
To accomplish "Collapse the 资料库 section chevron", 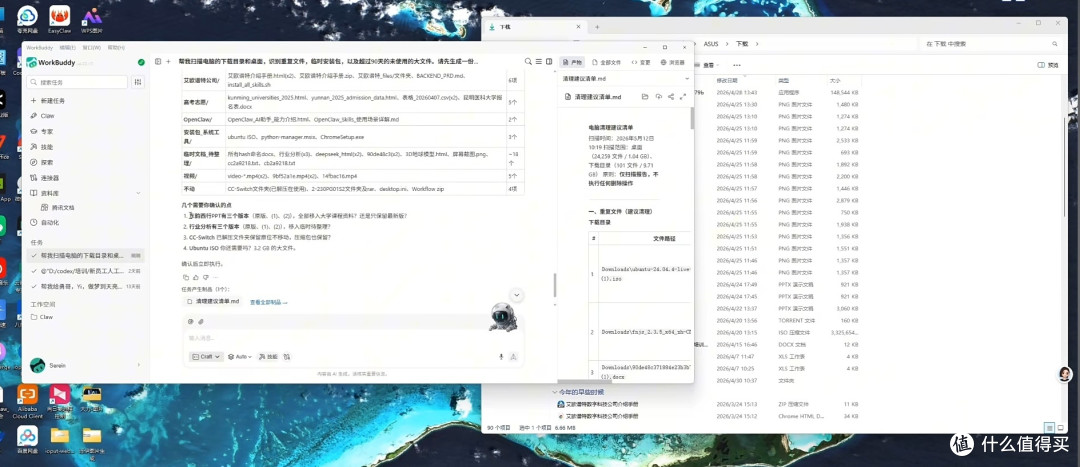I will [138, 193].
